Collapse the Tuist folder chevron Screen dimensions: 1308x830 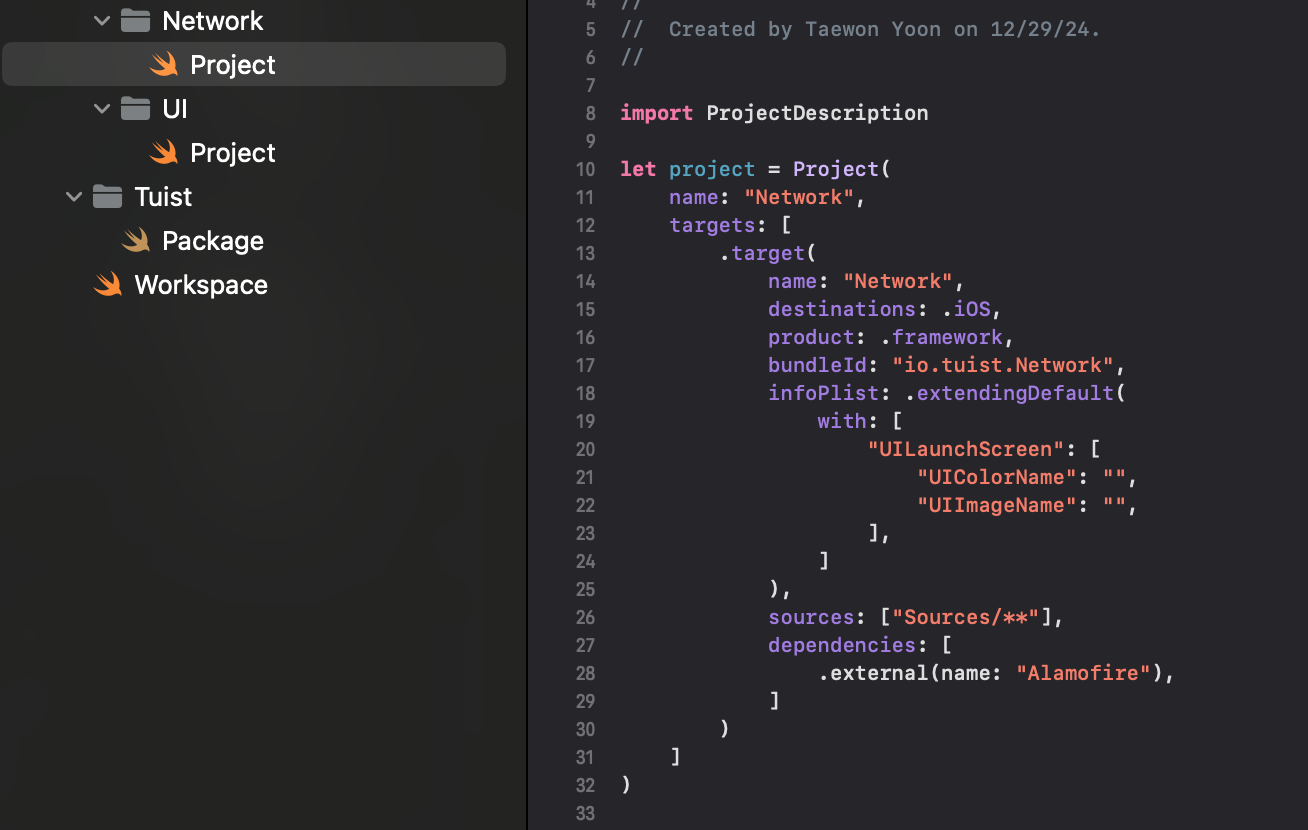(x=74, y=196)
